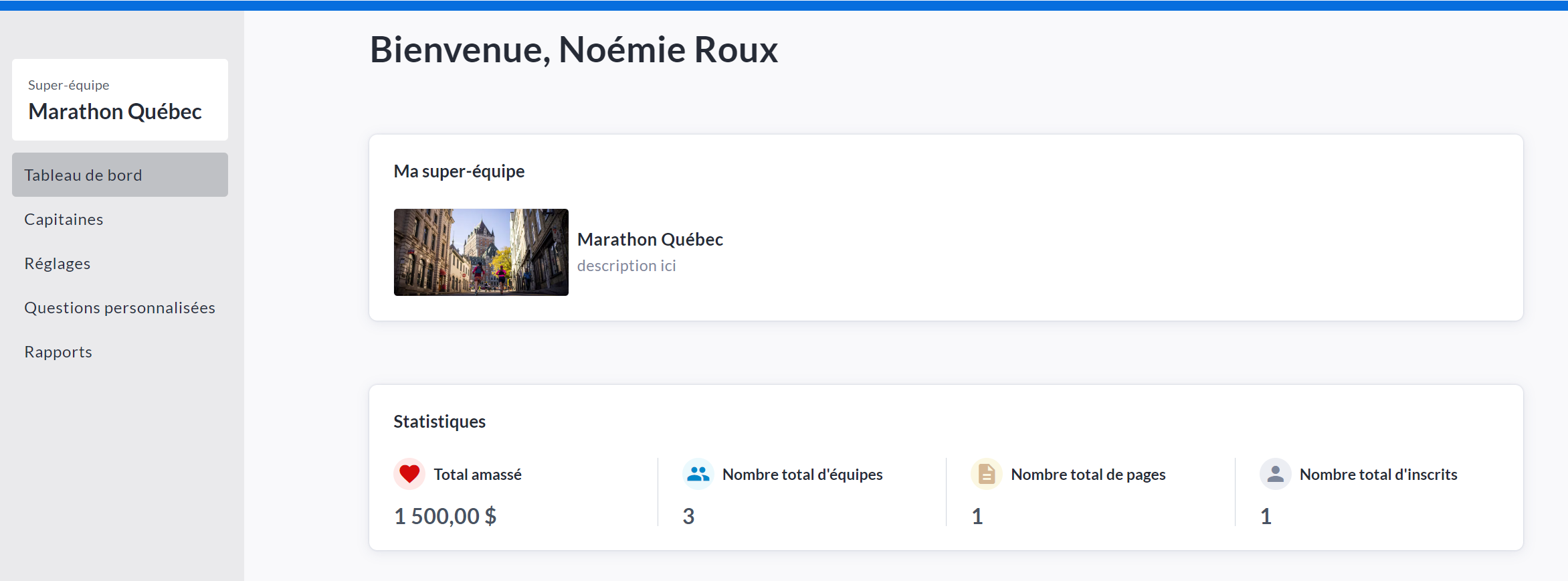This screenshot has height=581, width=1568.
Task: Click the grey person icon for inscrits
Action: tap(1275, 474)
